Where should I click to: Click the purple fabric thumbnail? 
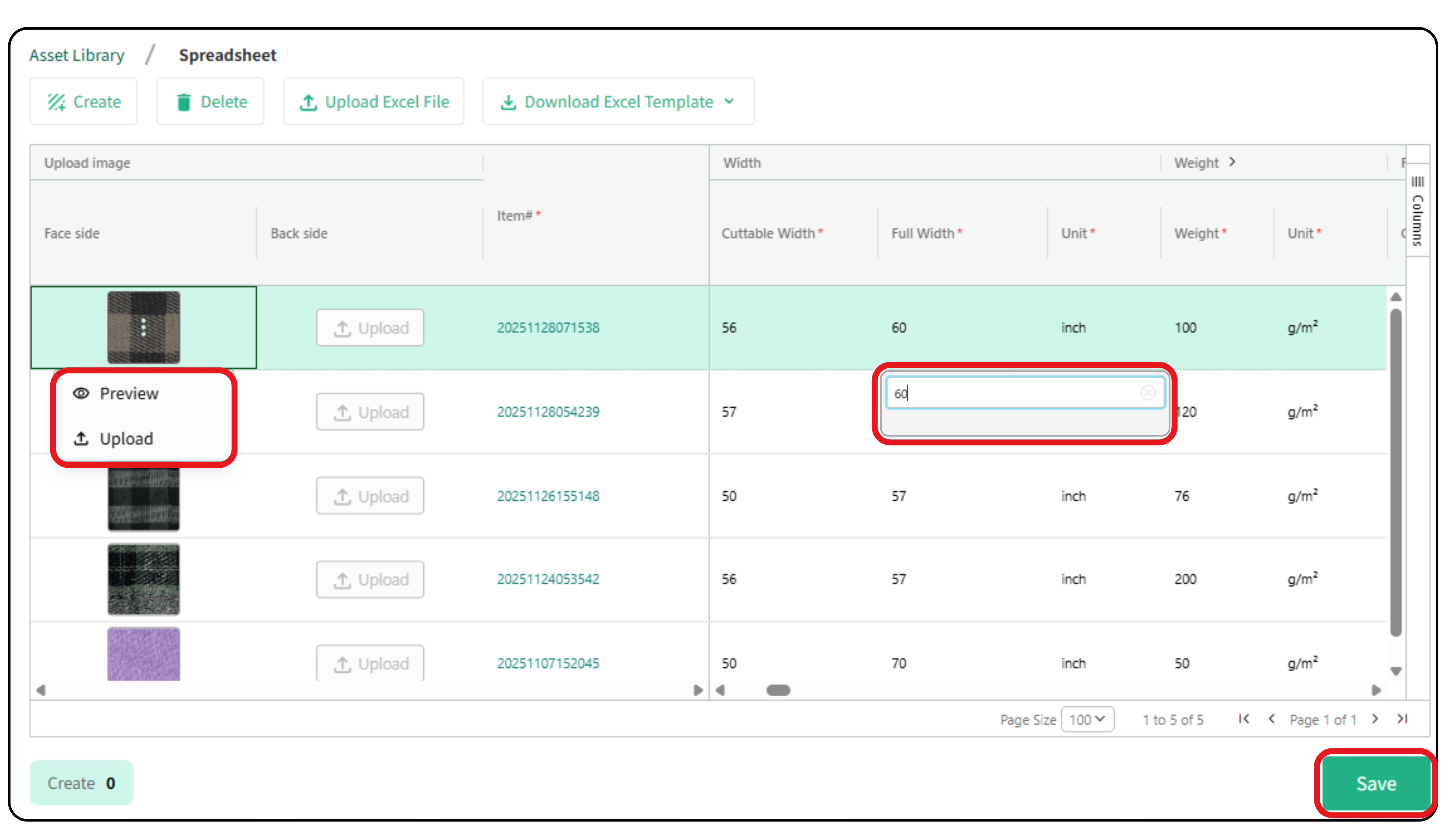(143, 654)
